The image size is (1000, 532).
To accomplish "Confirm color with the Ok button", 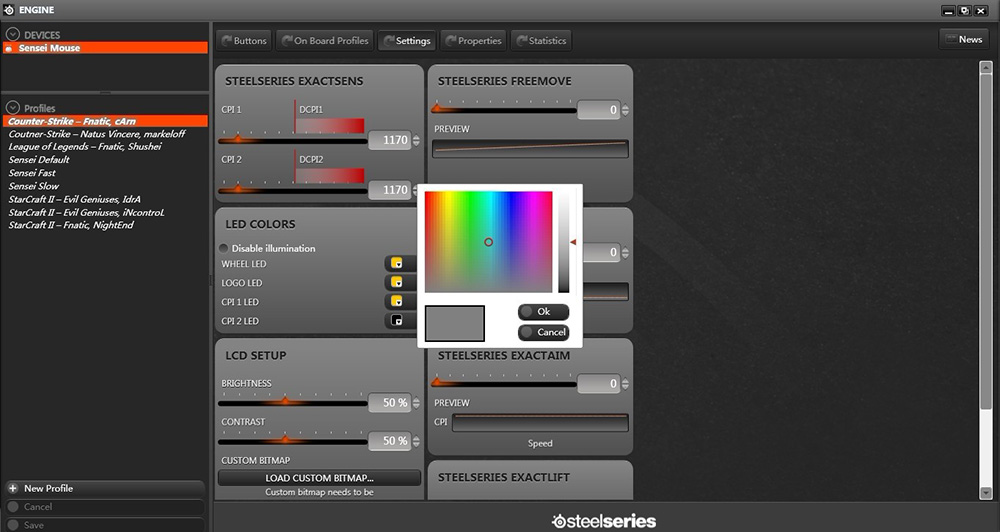I will coord(543,312).
